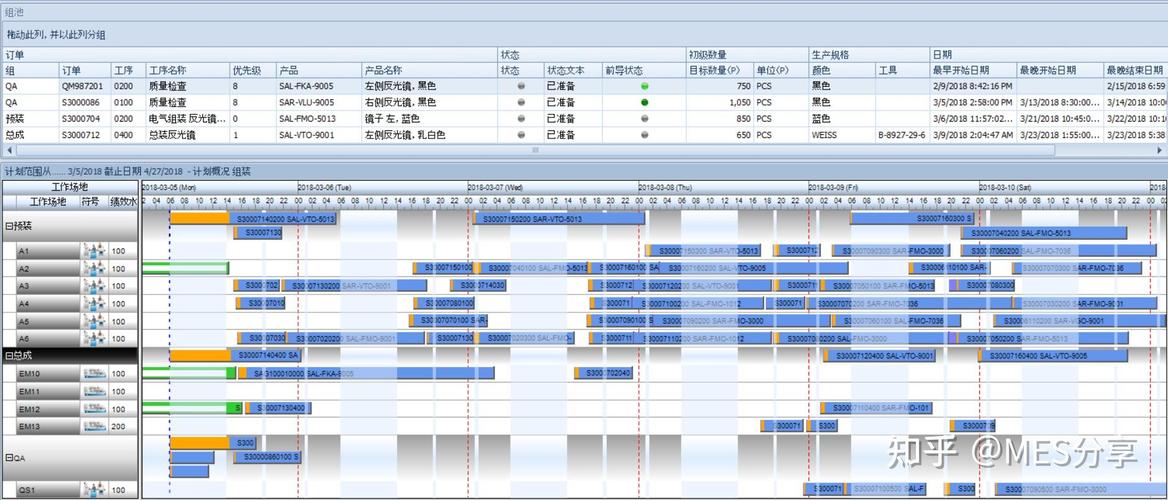The height and width of the screenshot is (500, 1168).
Task: Select workplace row EM13
Action: [x=70, y=426]
